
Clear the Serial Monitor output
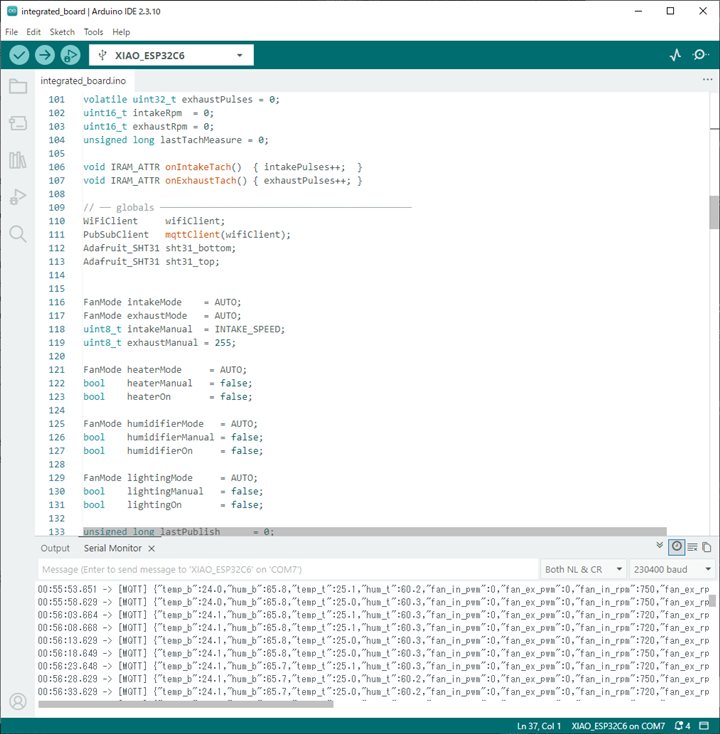pyautogui.click(x=692, y=547)
